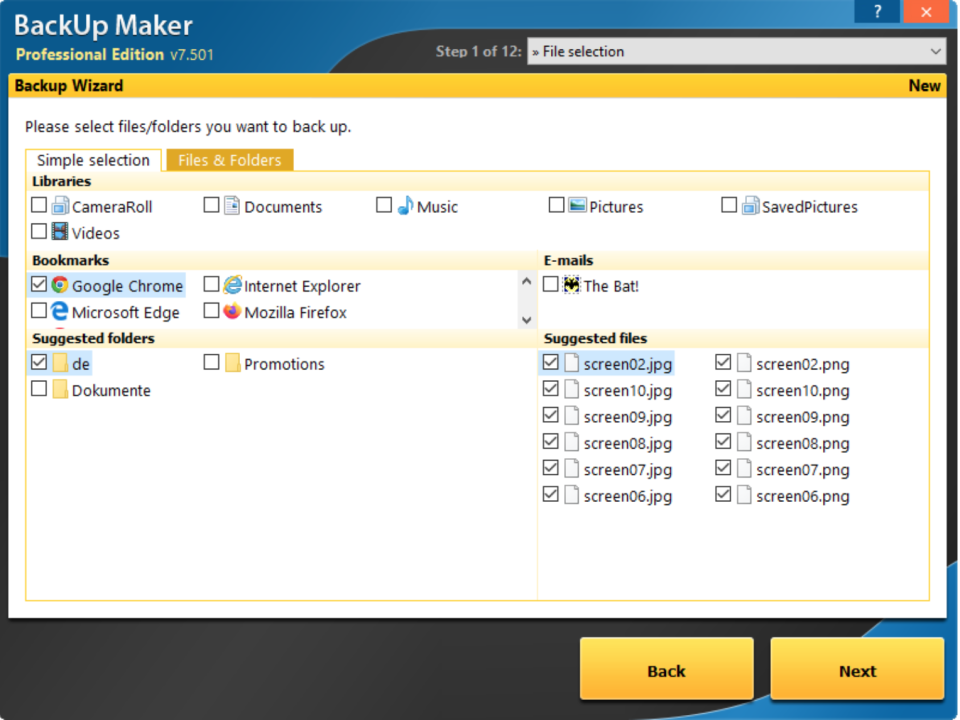Check the Promotions folder checkbox
The height and width of the screenshot is (720, 960).
coord(211,362)
